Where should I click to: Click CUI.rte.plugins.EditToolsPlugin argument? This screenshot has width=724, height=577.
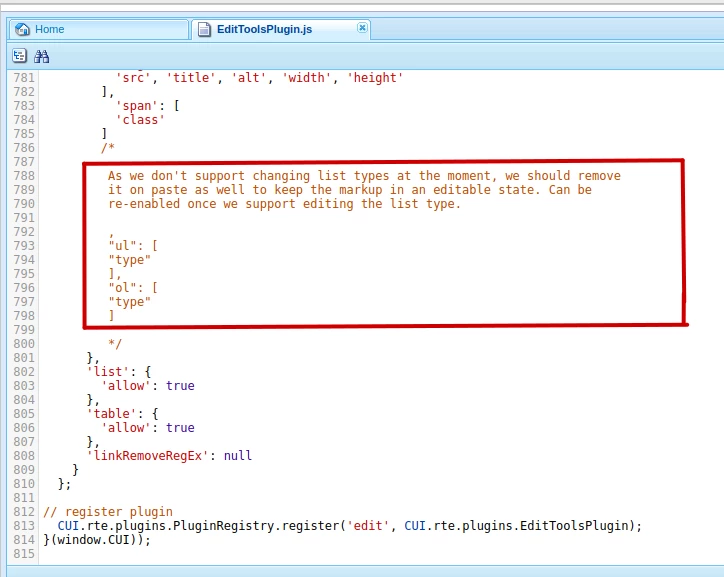coord(516,526)
